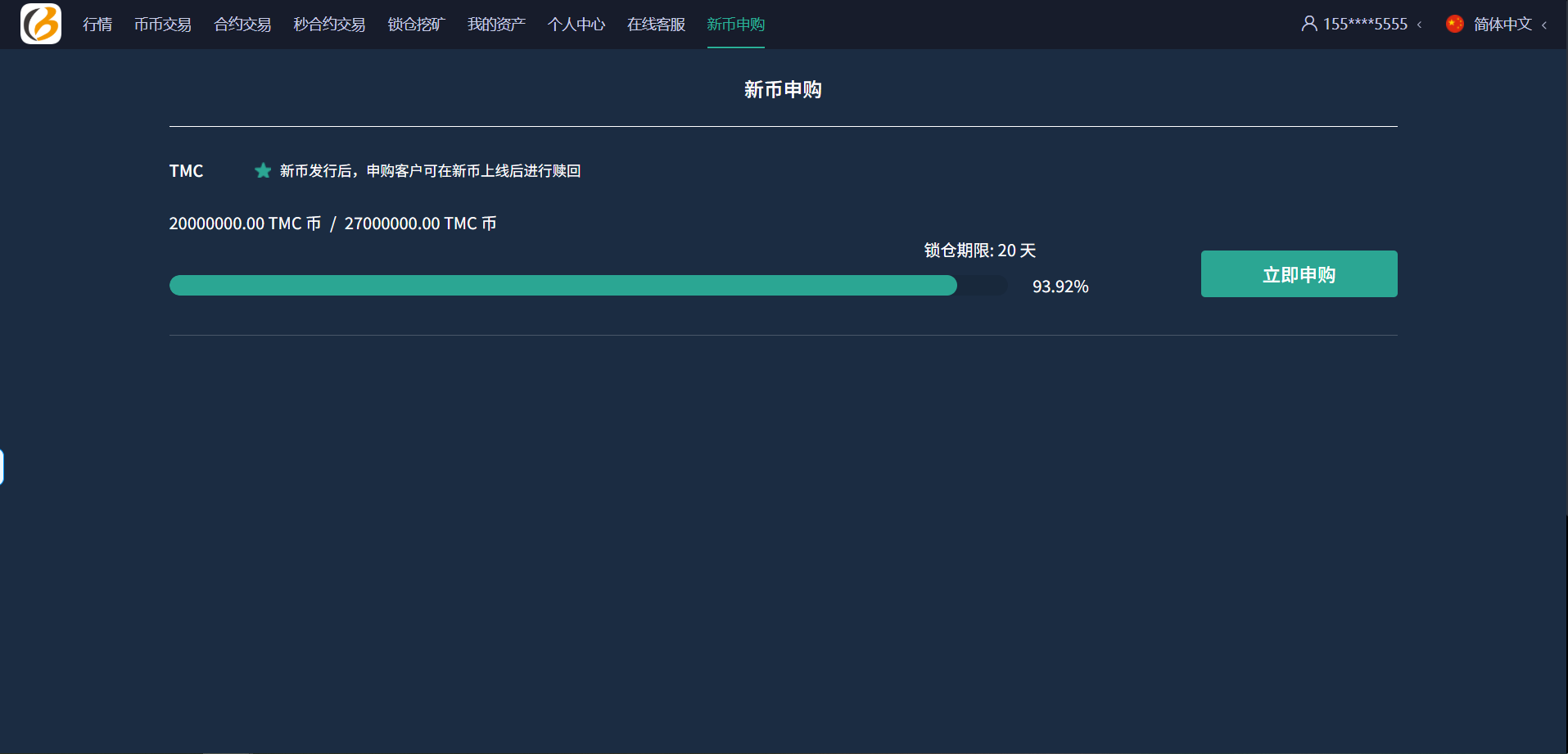Viewport: 1568px width, 754px height.
Task: Go to 个人中心
Action: 576,25
